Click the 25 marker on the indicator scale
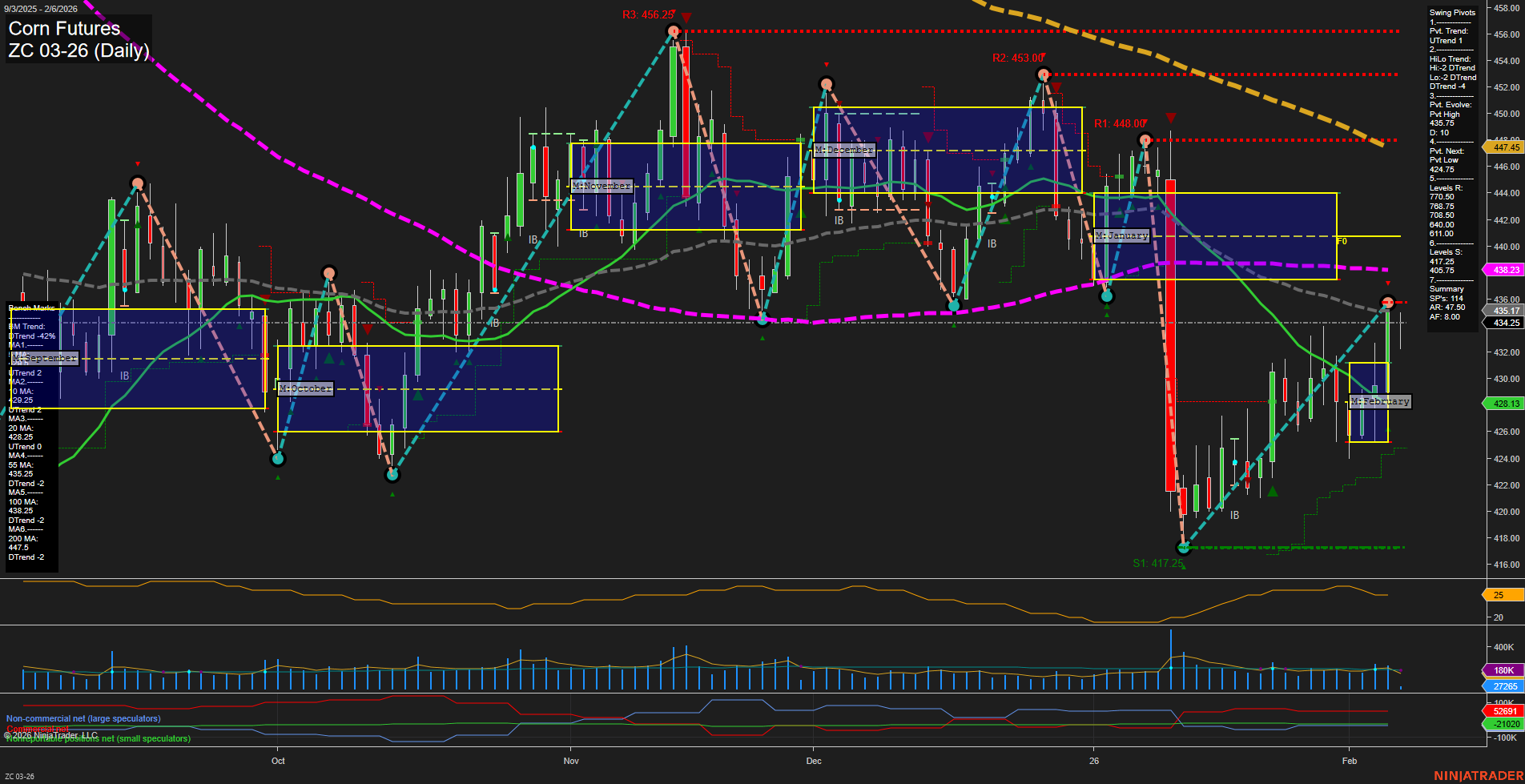 (1502, 595)
